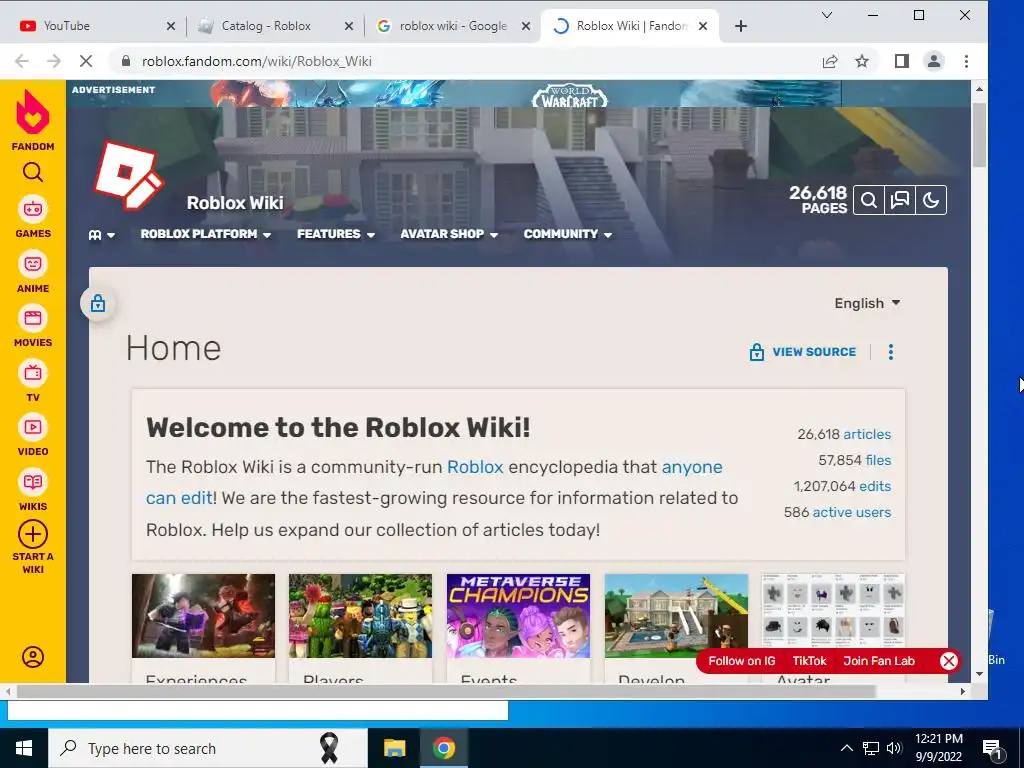Image resolution: width=1024 pixels, height=768 pixels.
Task: Open the TV section in Fandom sidebar
Action: 33,381
